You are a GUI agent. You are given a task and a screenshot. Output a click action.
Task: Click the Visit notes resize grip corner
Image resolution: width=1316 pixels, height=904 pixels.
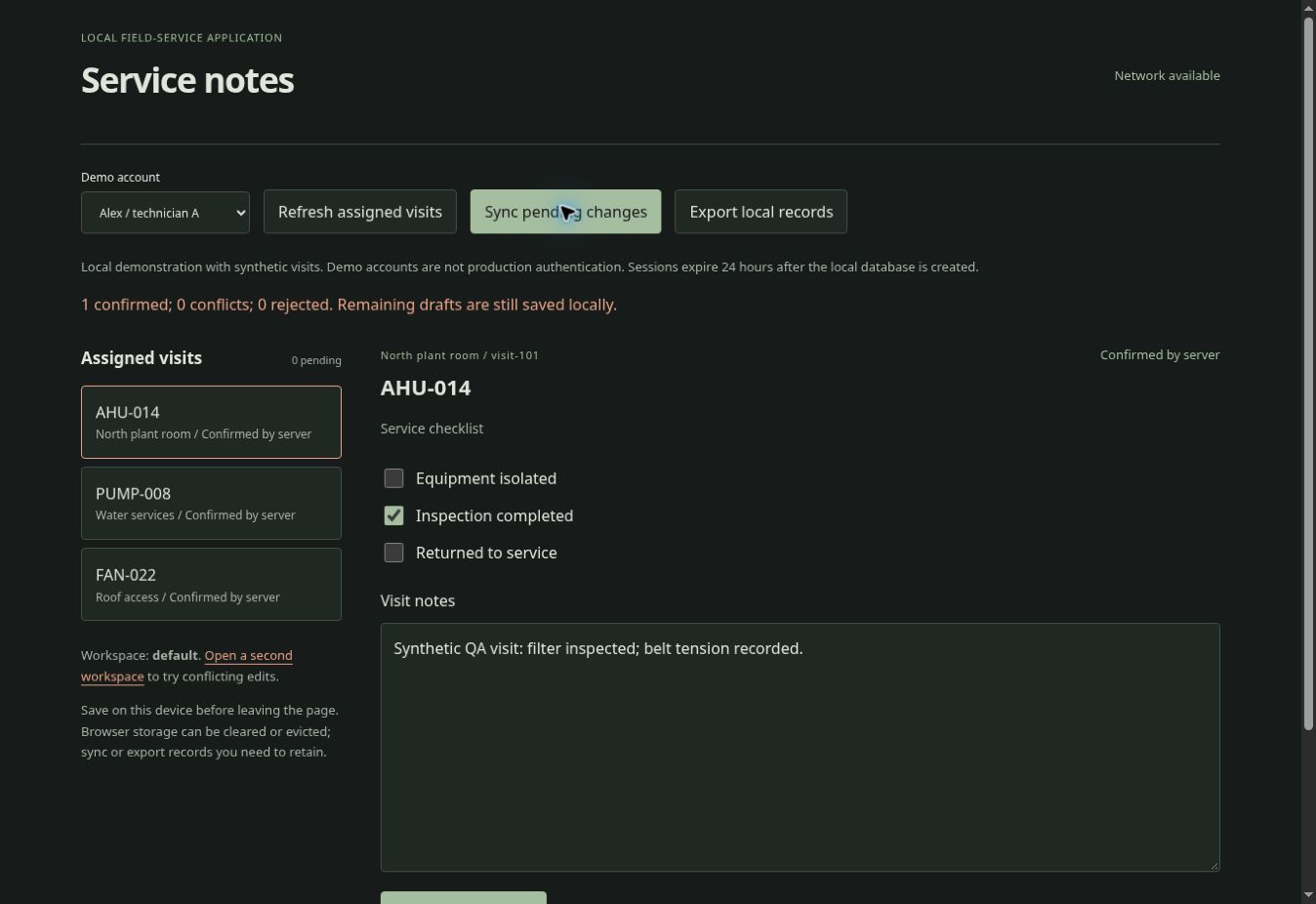point(1213,865)
